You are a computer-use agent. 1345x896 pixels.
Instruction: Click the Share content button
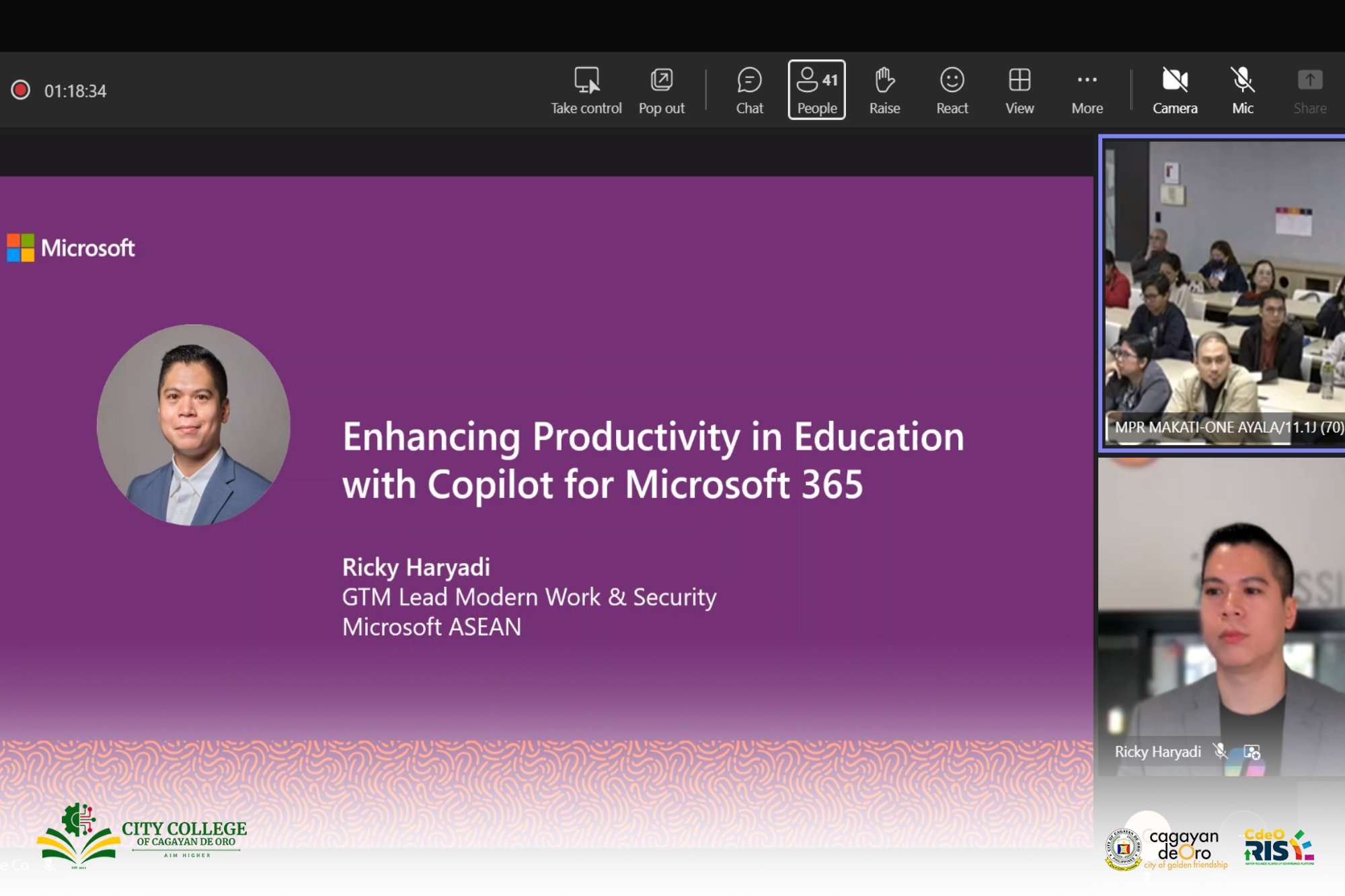(1309, 90)
